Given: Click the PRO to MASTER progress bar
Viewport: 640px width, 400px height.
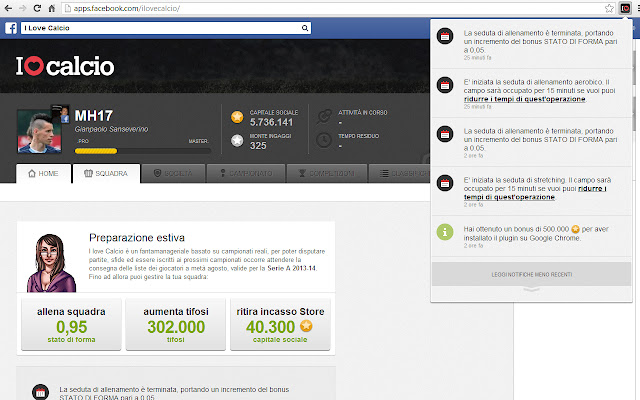Looking at the screenshot, I should pyautogui.click(x=142, y=151).
